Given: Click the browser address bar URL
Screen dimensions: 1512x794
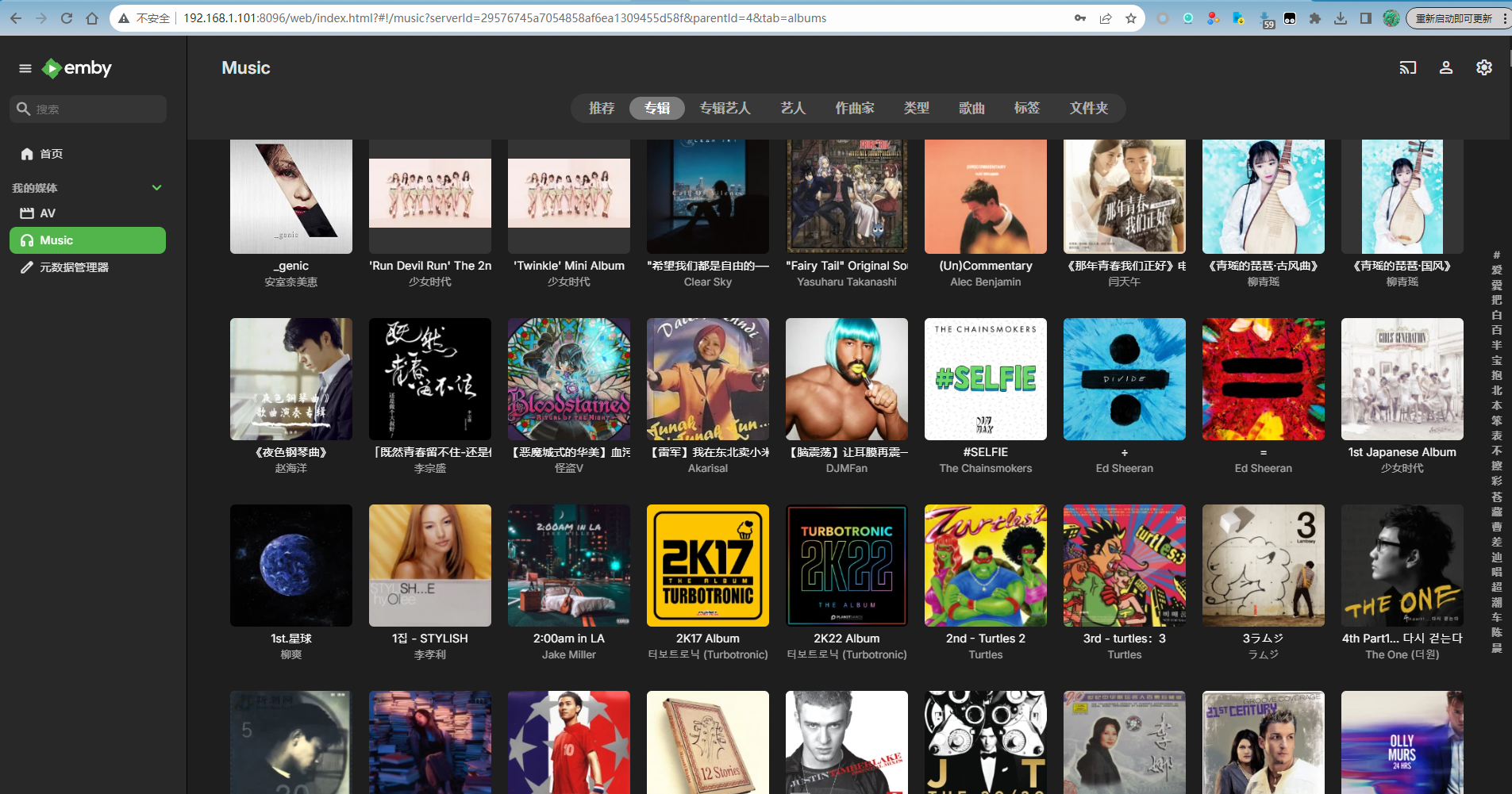Looking at the screenshot, I should click(505, 18).
